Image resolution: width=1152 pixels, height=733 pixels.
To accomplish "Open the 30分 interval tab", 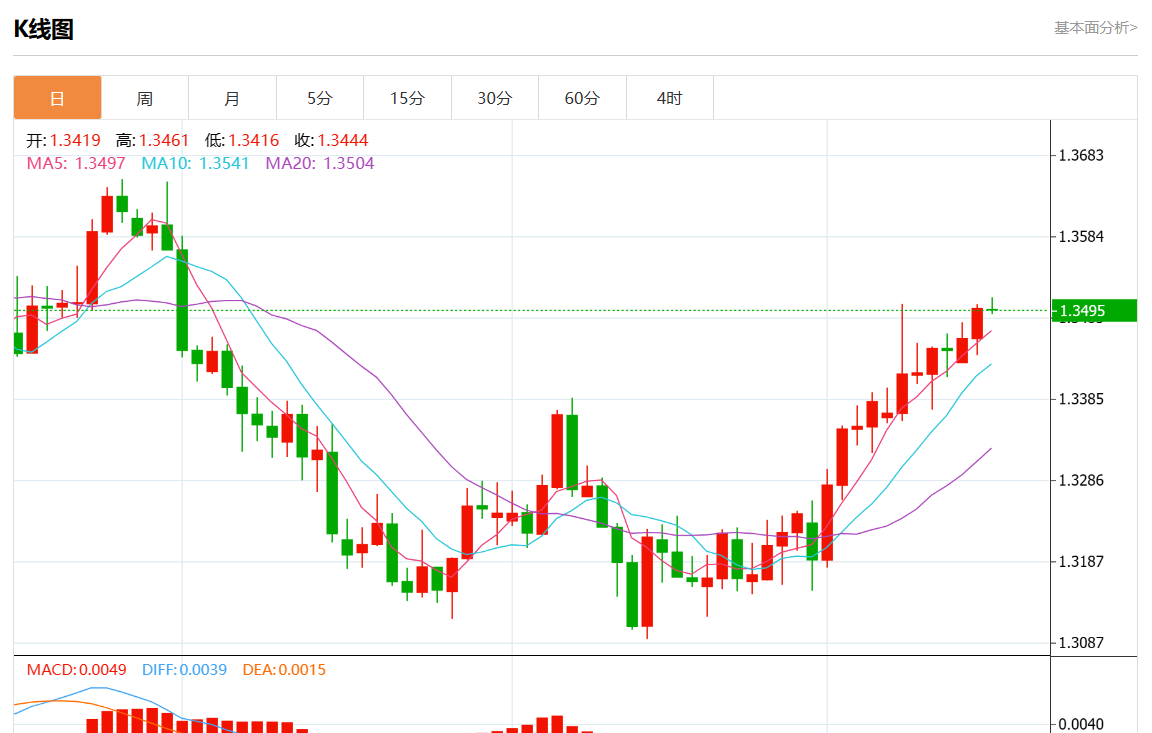I will tap(494, 98).
